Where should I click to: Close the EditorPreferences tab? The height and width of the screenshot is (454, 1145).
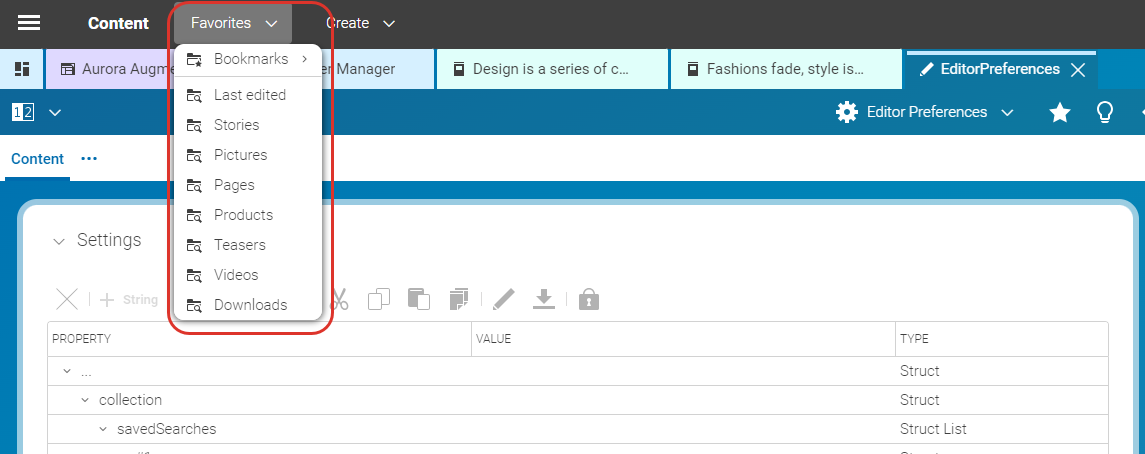click(1078, 69)
